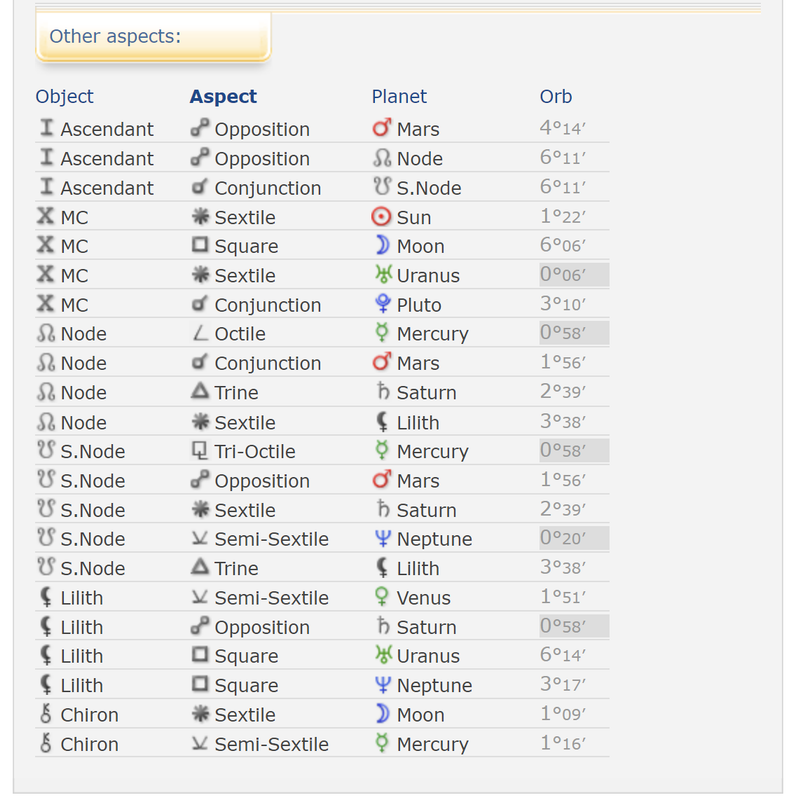Select Mercury in the Chiron Semi-Sextile row
The height and width of the screenshot is (800, 810).
click(432, 744)
